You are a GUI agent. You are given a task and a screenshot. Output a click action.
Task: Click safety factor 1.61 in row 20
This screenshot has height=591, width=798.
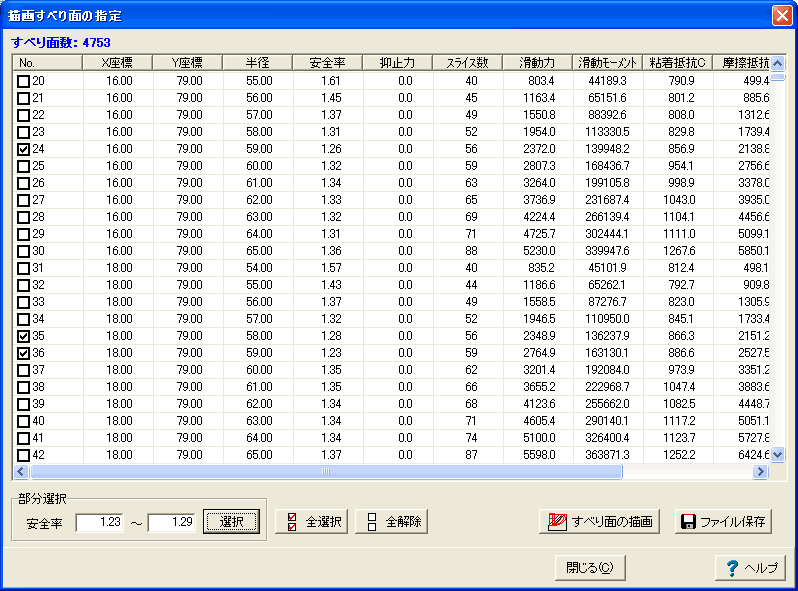point(331,81)
